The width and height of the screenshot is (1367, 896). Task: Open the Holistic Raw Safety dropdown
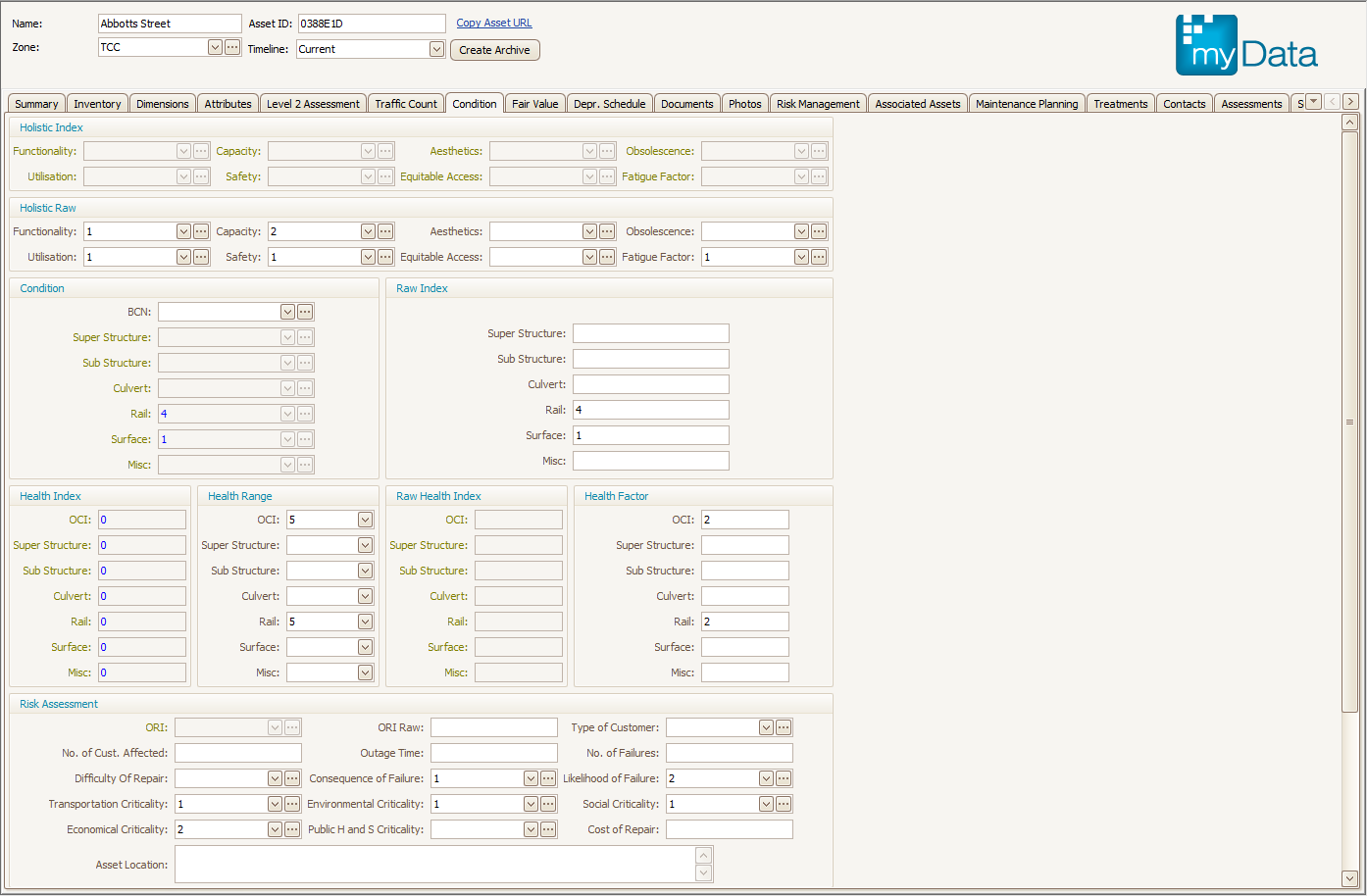[368, 257]
